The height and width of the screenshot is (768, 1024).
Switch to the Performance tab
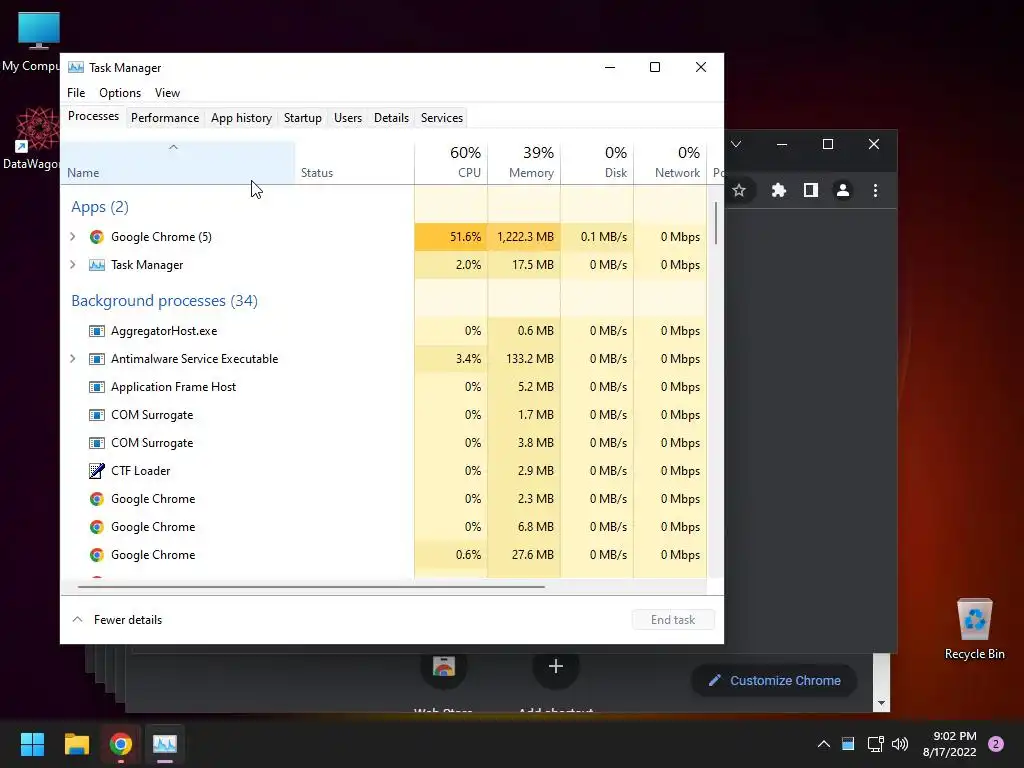165,118
